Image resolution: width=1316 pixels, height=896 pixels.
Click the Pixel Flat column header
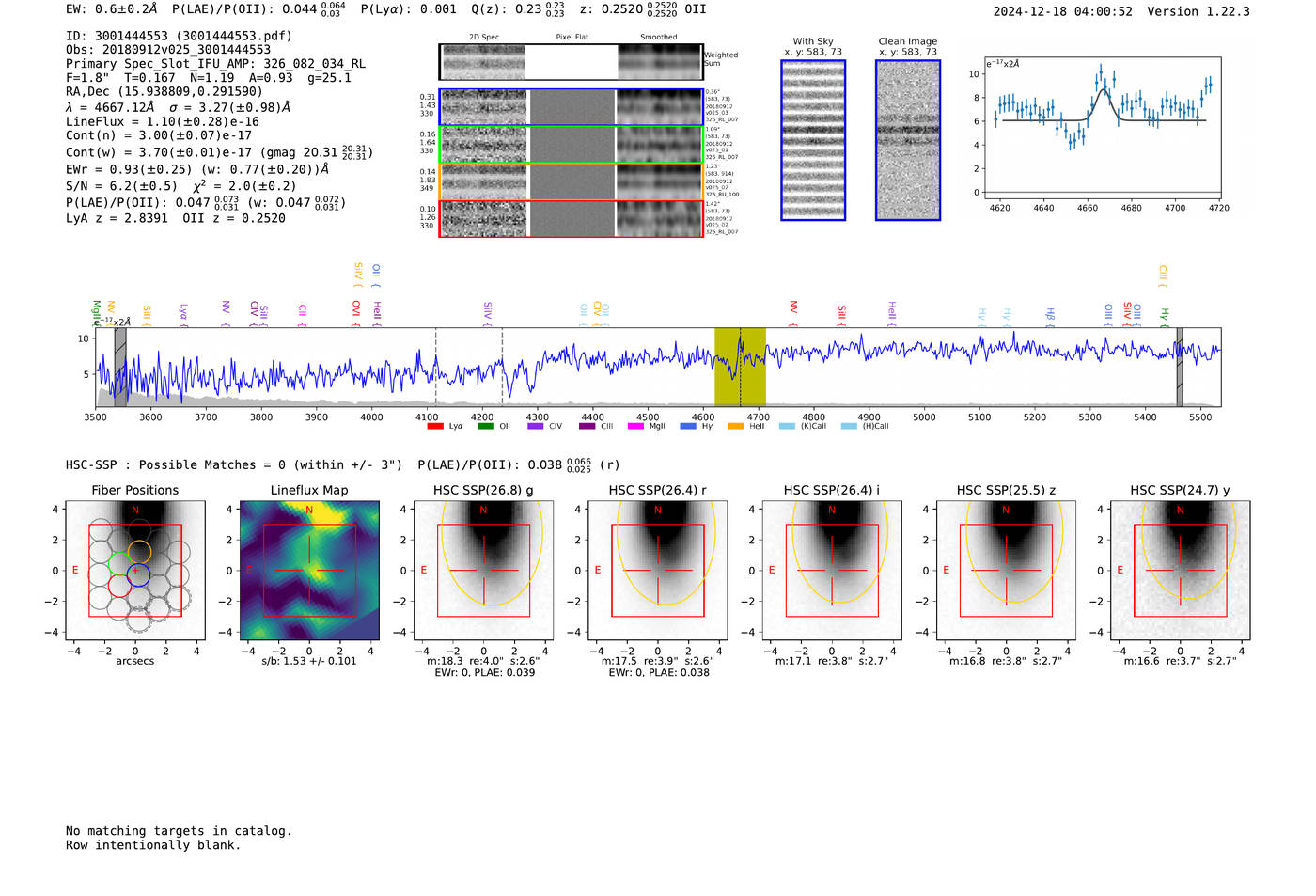pos(572,38)
